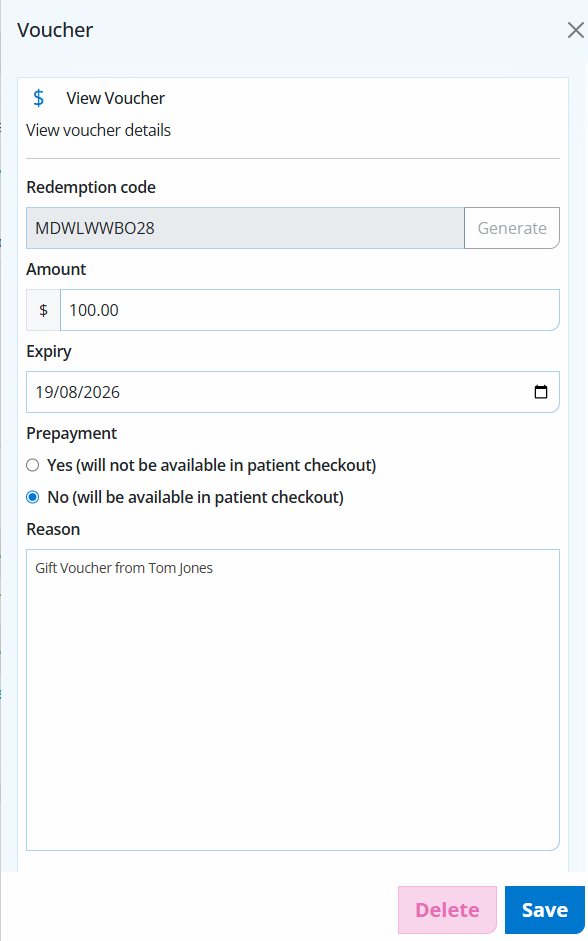Image resolution: width=588 pixels, height=941 pixels.
Task: Close the Voucher panel with the X
Action: (x=575, y=30)
